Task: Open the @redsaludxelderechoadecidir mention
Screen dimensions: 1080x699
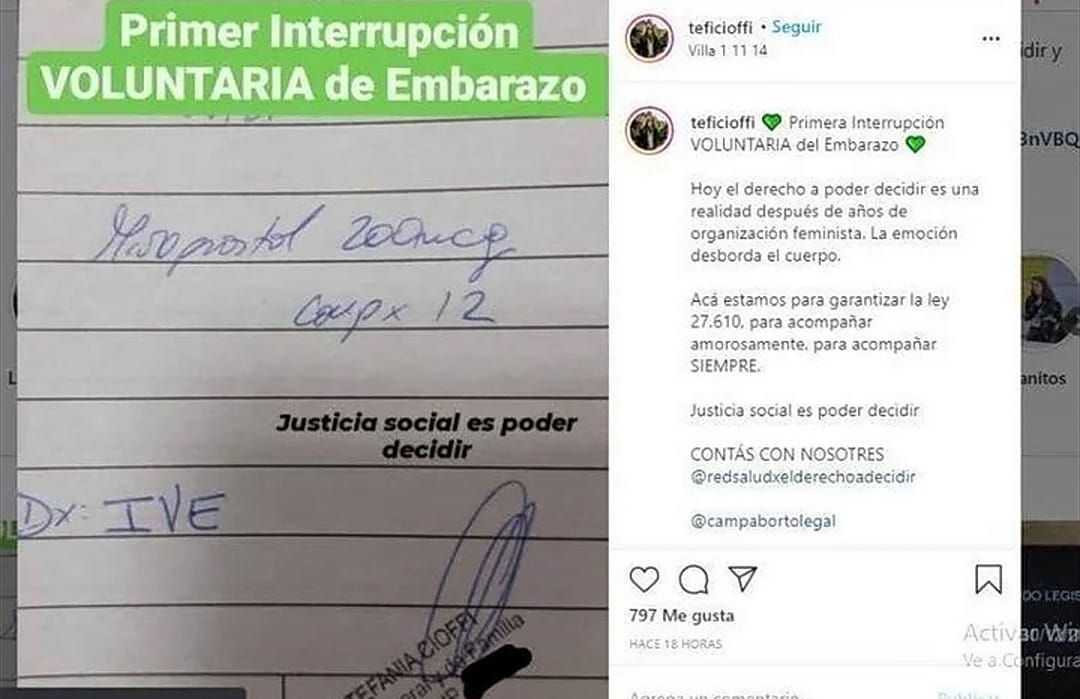Action: point(803,477)
